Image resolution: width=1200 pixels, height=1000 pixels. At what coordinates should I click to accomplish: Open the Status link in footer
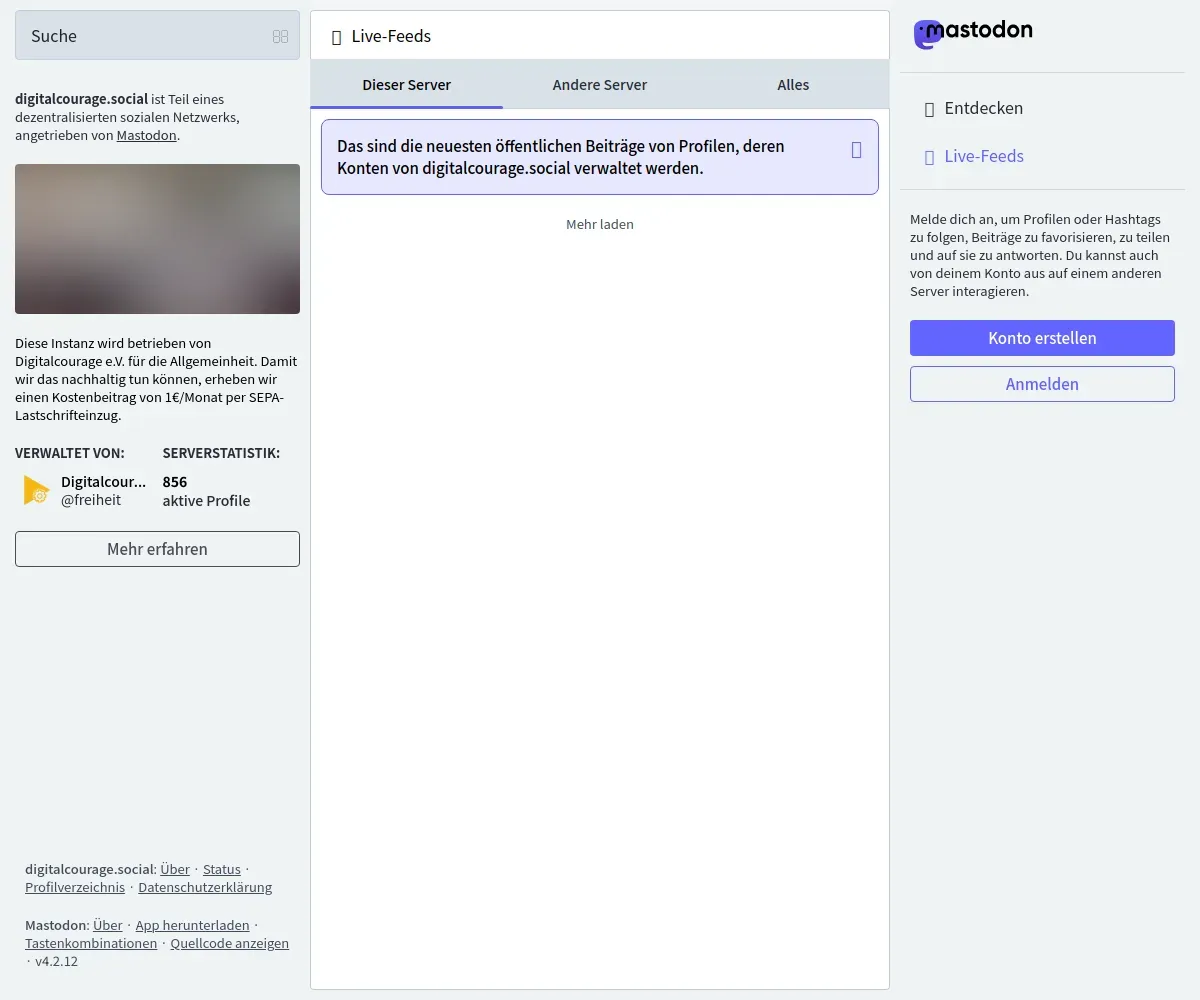click(222, 869)
